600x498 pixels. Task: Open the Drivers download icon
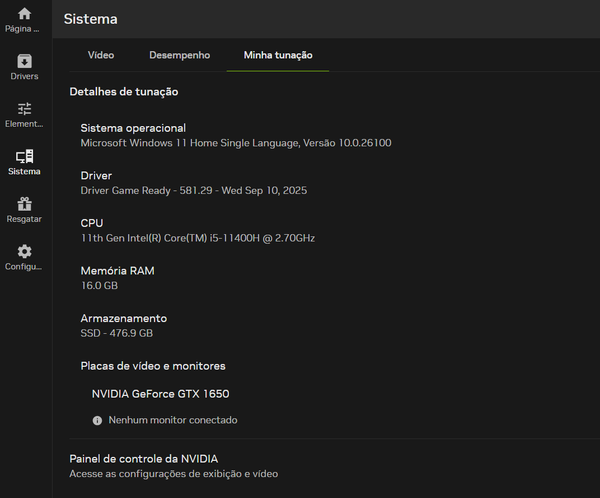coord(24,61)
